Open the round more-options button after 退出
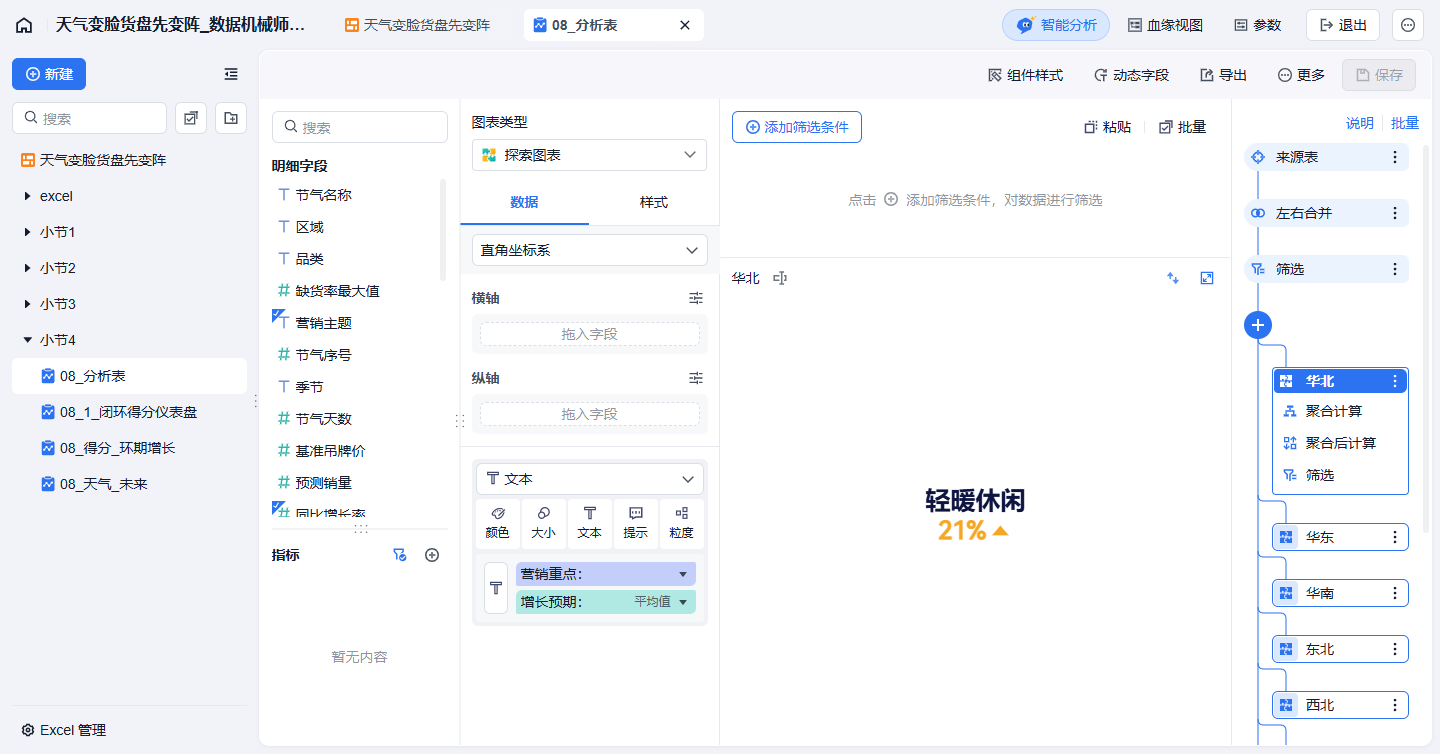Viewport: 1440px width, 754px height. 1408,25
